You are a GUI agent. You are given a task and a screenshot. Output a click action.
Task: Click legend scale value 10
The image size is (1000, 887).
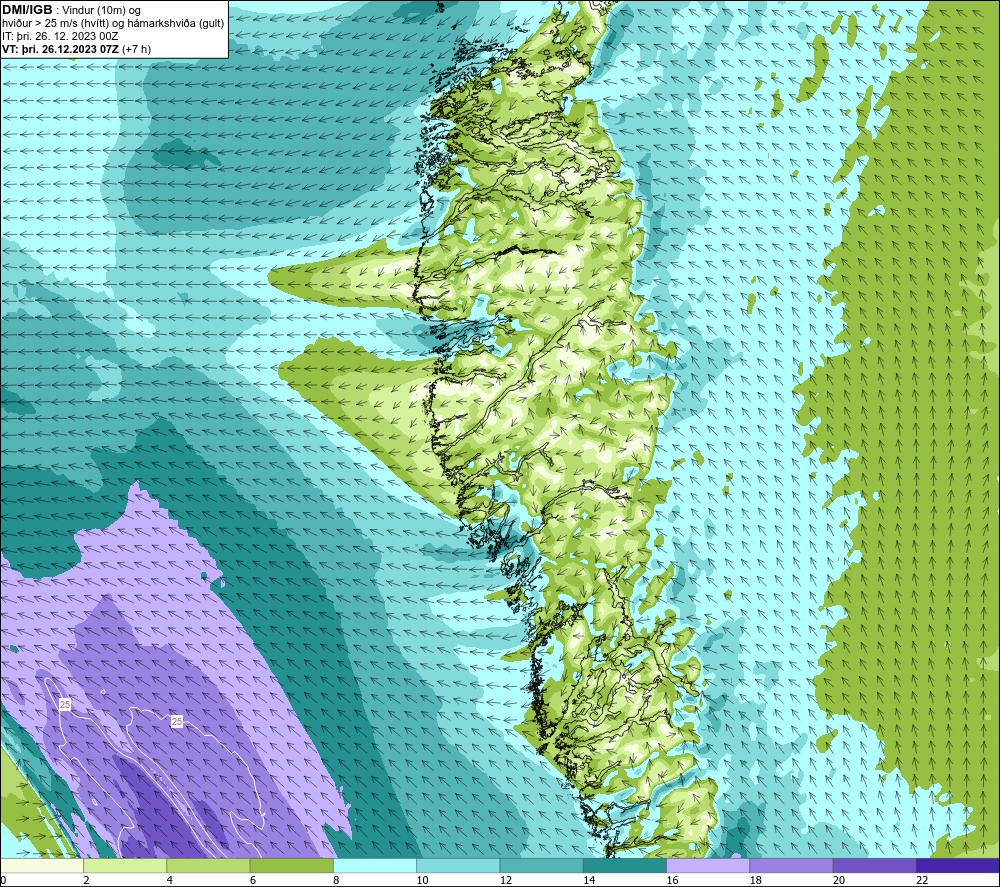tap(423, 880)
